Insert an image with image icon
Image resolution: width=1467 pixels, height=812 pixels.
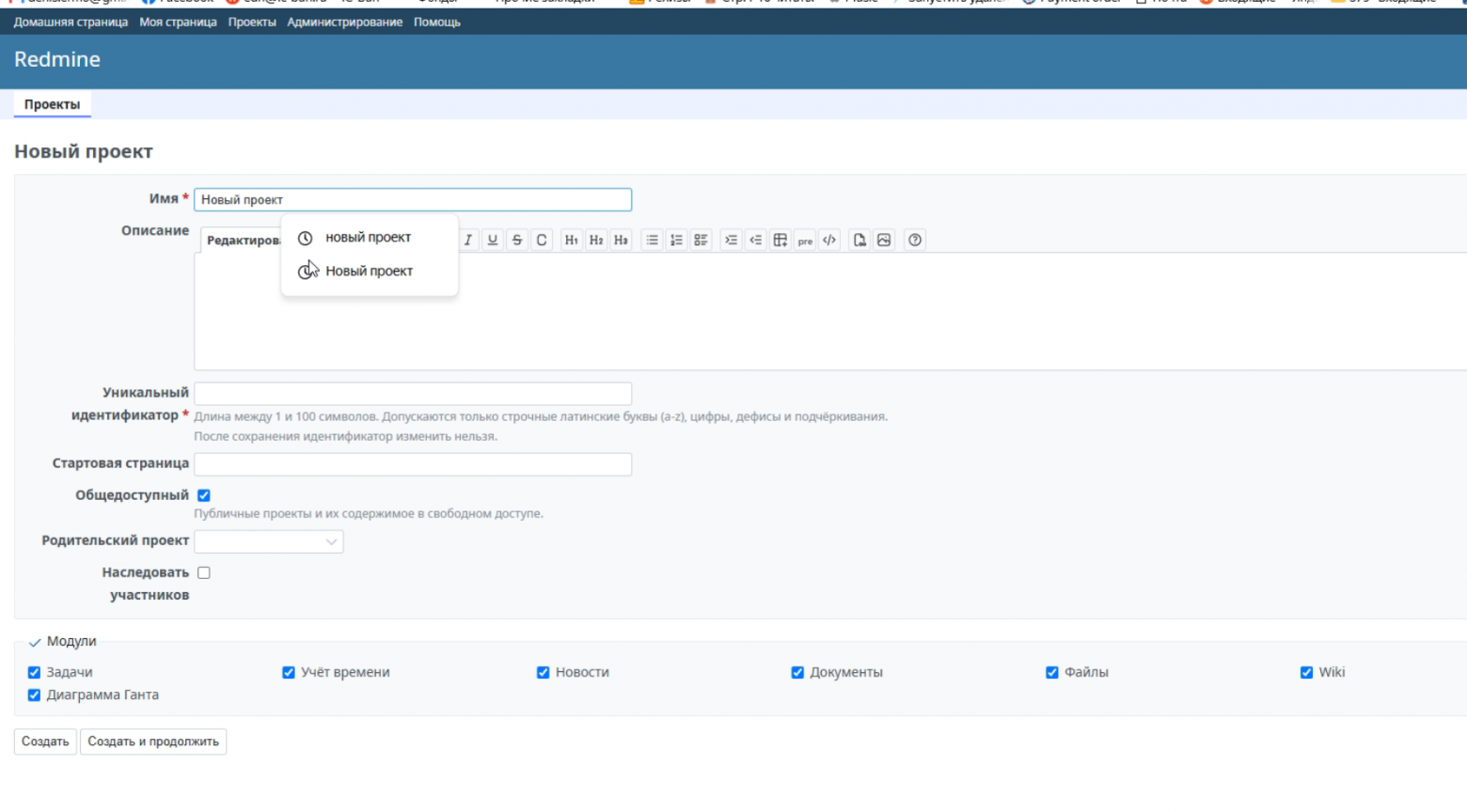click(884, 240)
